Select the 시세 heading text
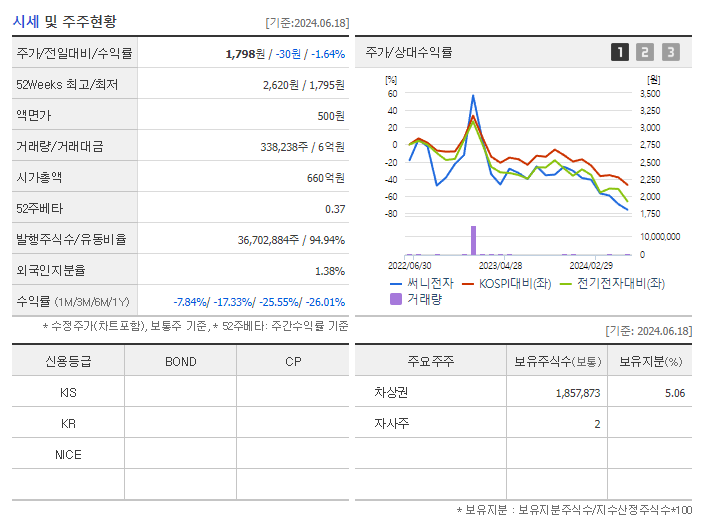702x525 pixels. (26, 21)
